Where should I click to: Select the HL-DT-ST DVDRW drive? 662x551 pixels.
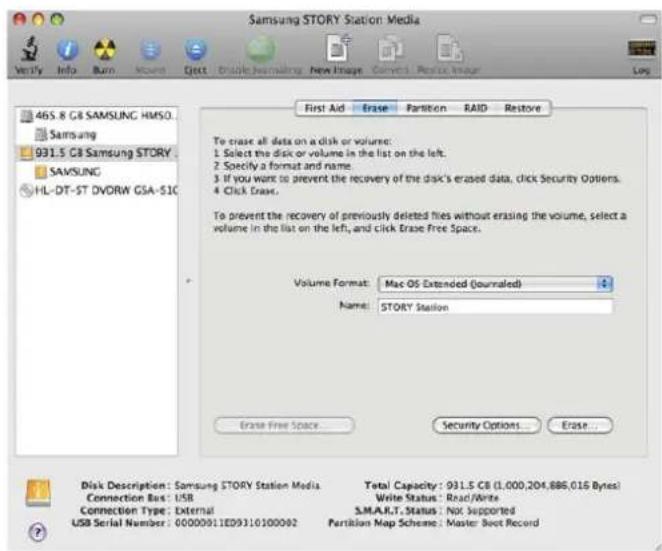pyautogui.click(x=97, y=190)
